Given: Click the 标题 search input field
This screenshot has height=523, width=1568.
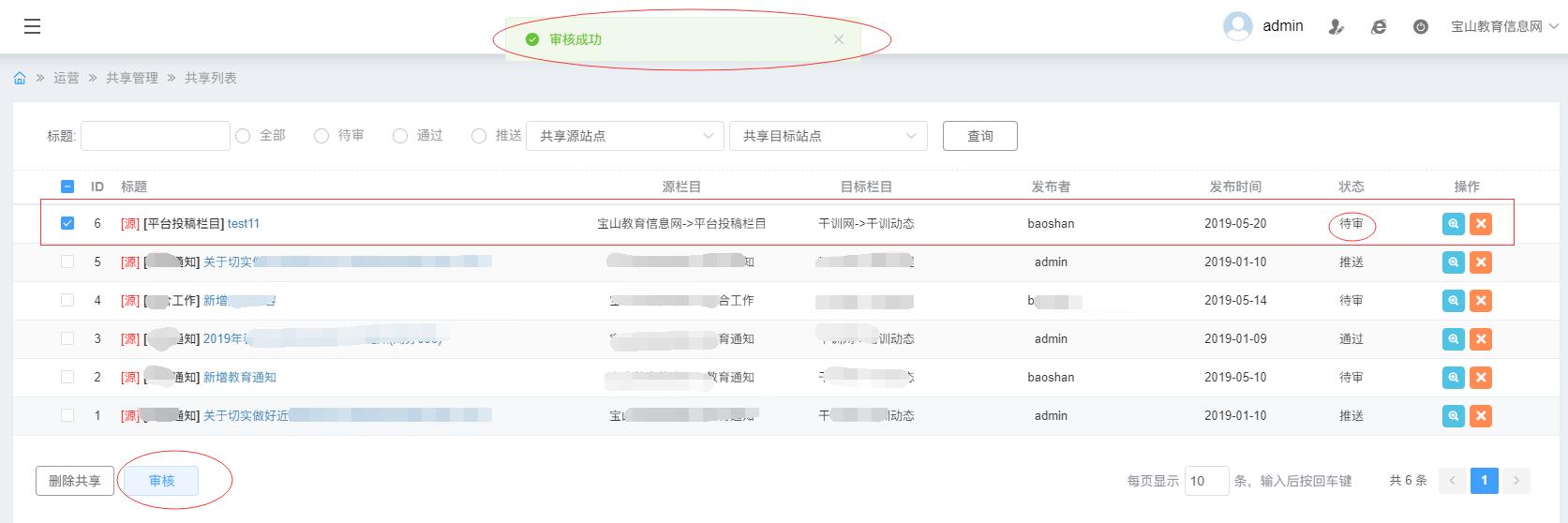Looking at the screenshot, I should point(156,136).
